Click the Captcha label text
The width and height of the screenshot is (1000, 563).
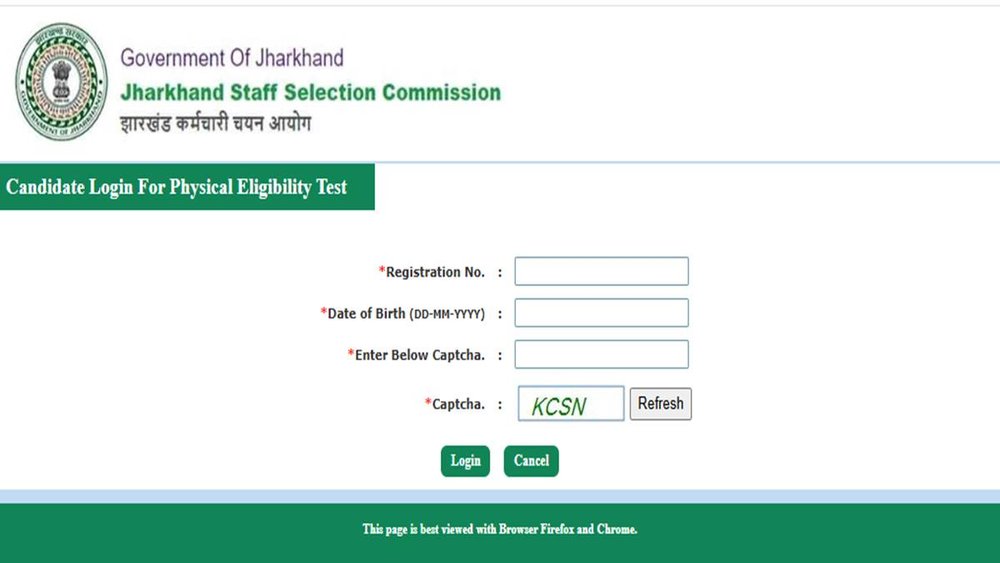tap(458, 404)
